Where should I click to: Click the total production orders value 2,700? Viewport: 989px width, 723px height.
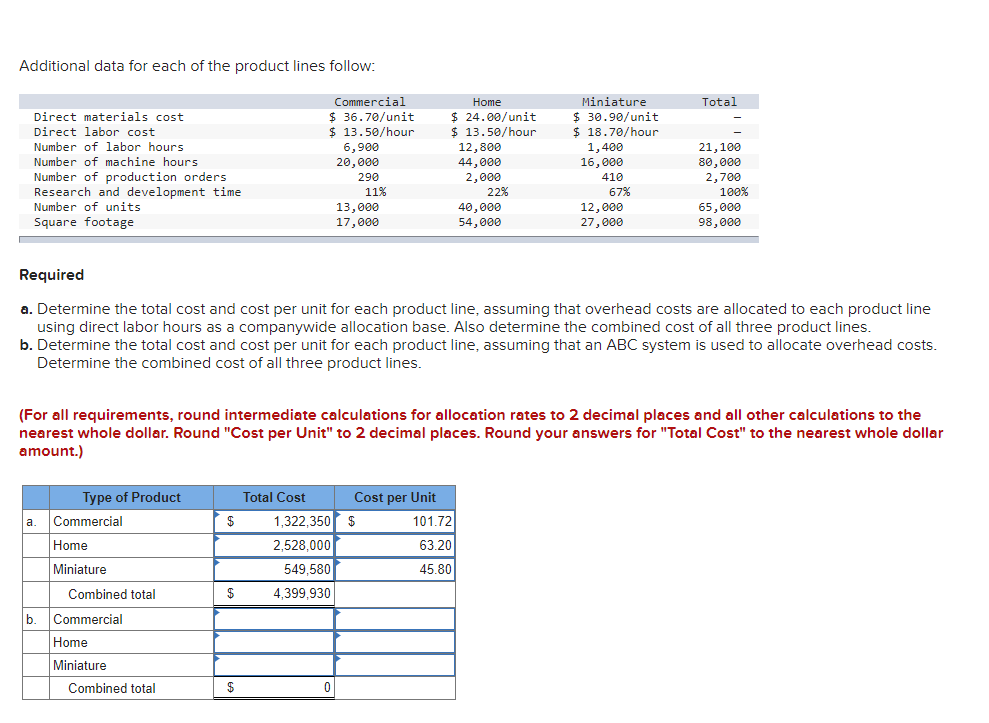pyautogui.click(x=723, y=177)
